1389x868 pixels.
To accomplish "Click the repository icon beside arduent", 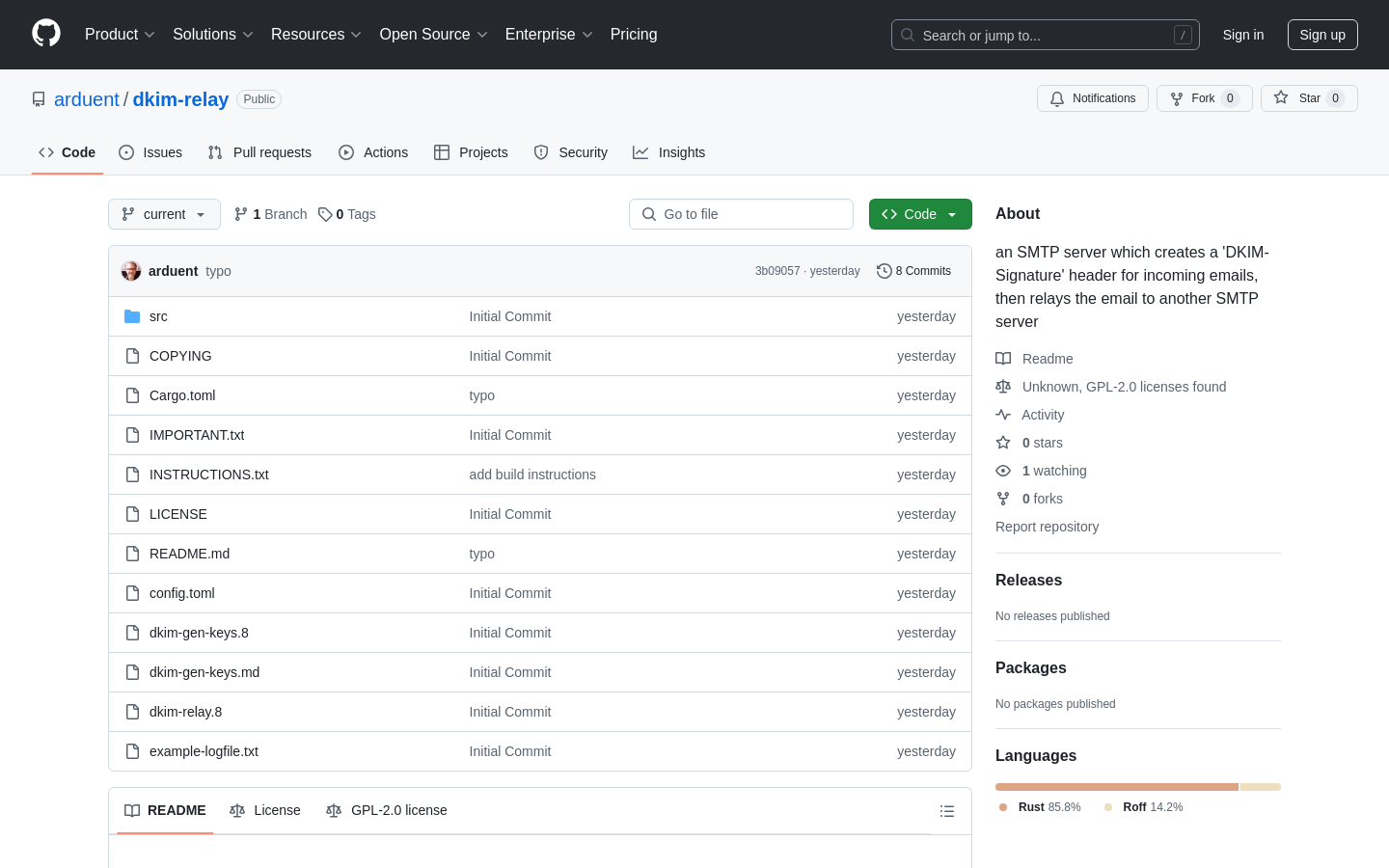I will (x=39, y=99).
